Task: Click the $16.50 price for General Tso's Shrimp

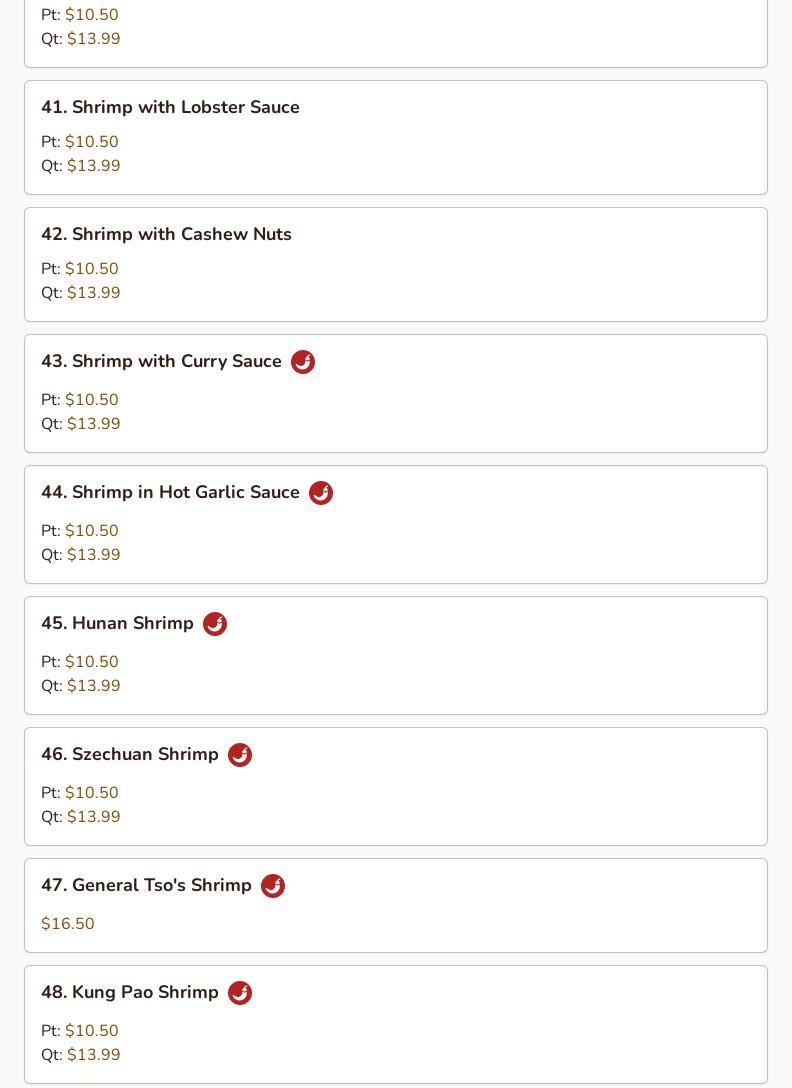Action: (x=68, y=924)
